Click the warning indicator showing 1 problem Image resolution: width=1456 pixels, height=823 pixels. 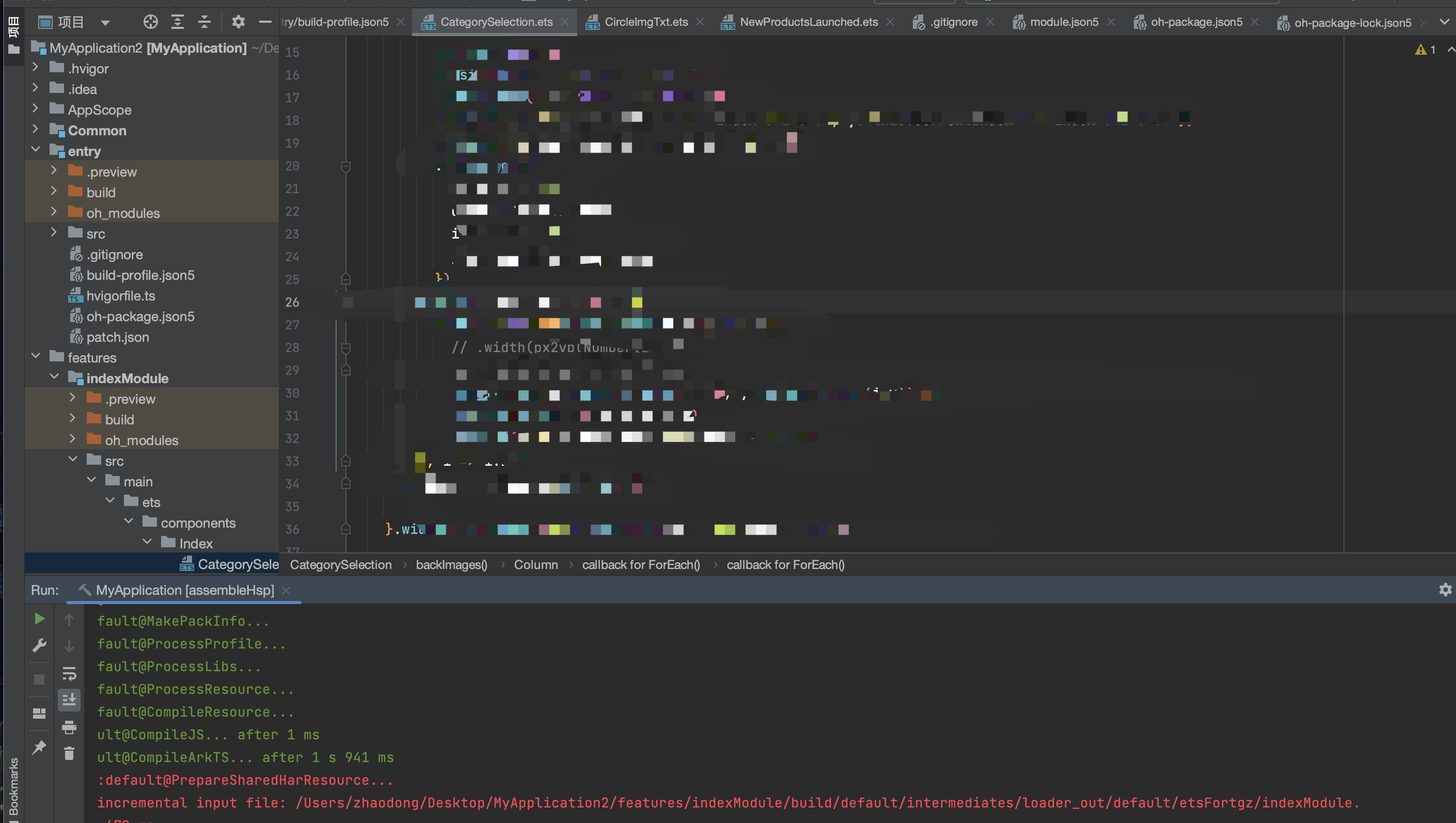click(x=1426, y=50)
